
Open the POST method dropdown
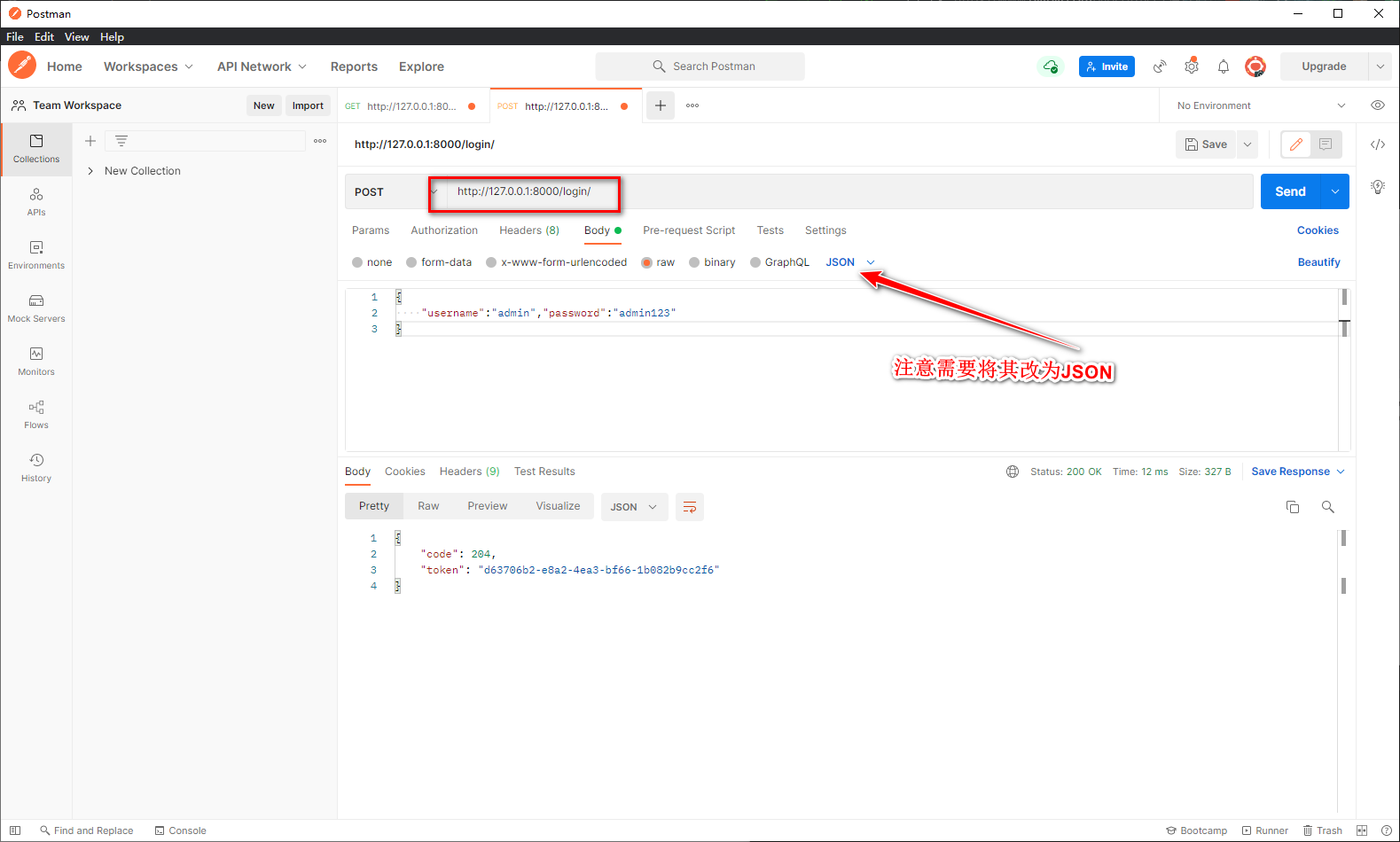pyautogui.click(x=394, y=191)
